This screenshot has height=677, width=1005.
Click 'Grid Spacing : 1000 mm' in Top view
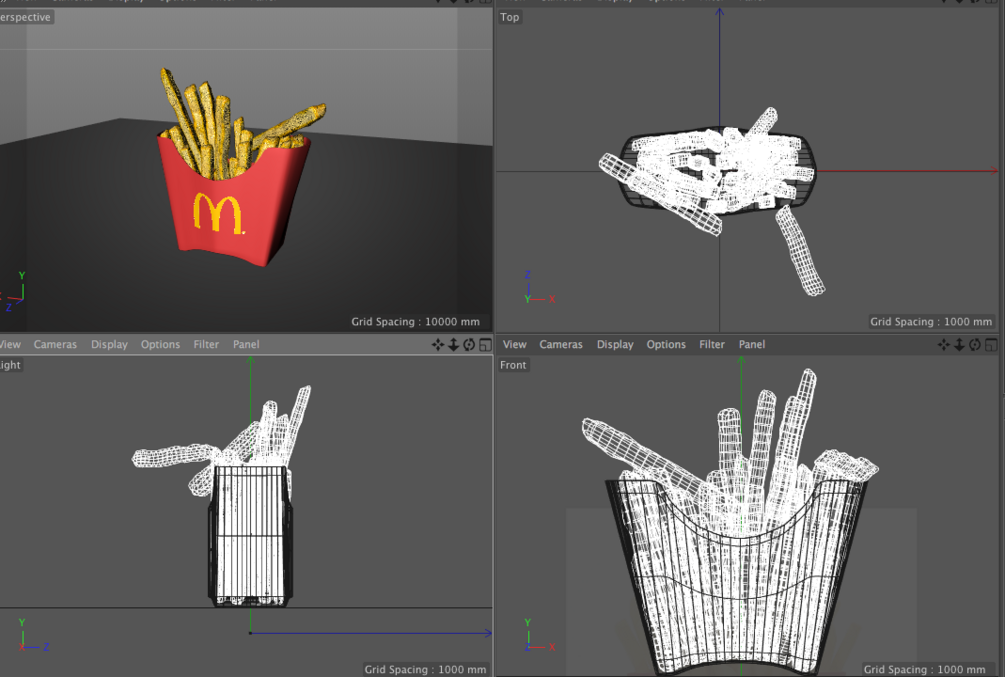(x=931, y=322)
